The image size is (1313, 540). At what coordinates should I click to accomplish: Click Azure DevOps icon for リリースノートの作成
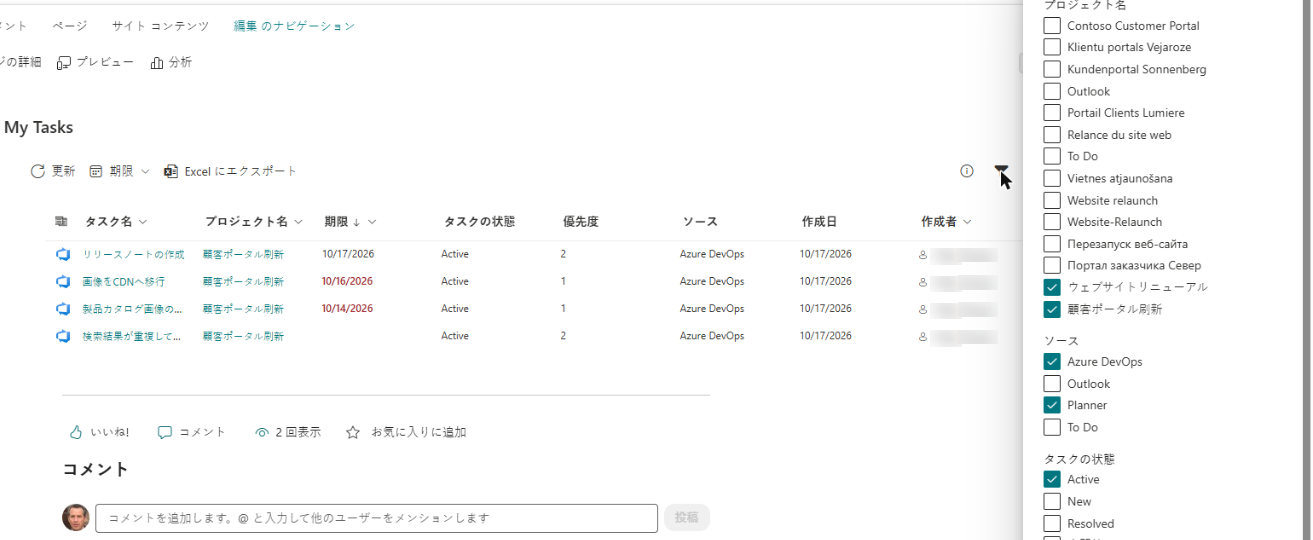(x=62, y=254)
